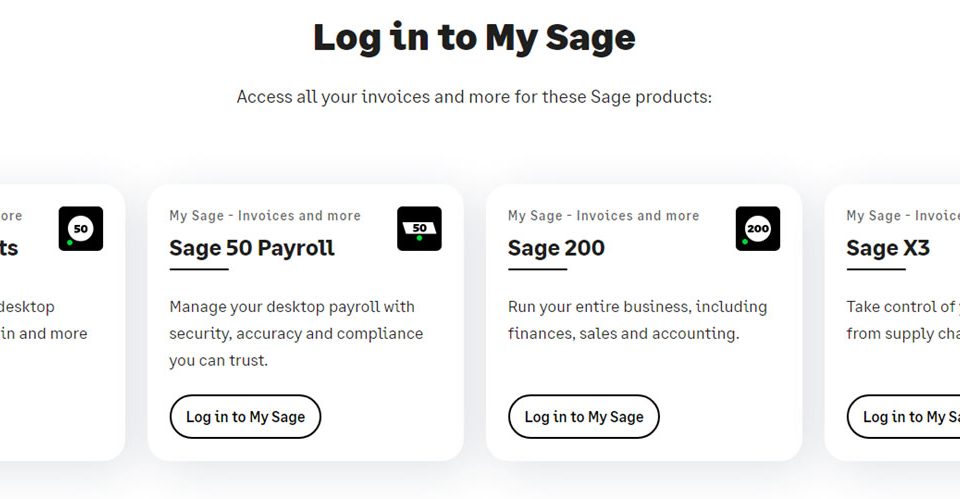
Task: Click the 'Log in to My Sage' page heading
Action: click(474, 38)
